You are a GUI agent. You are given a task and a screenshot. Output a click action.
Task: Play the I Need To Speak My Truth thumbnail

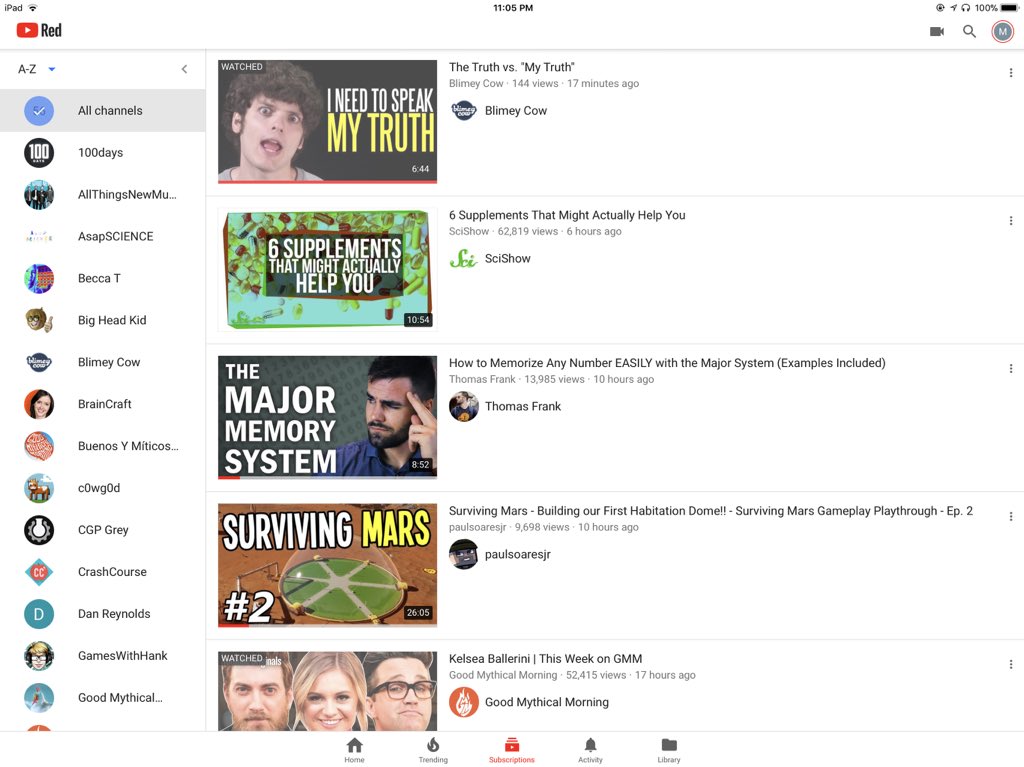point(327,122)
